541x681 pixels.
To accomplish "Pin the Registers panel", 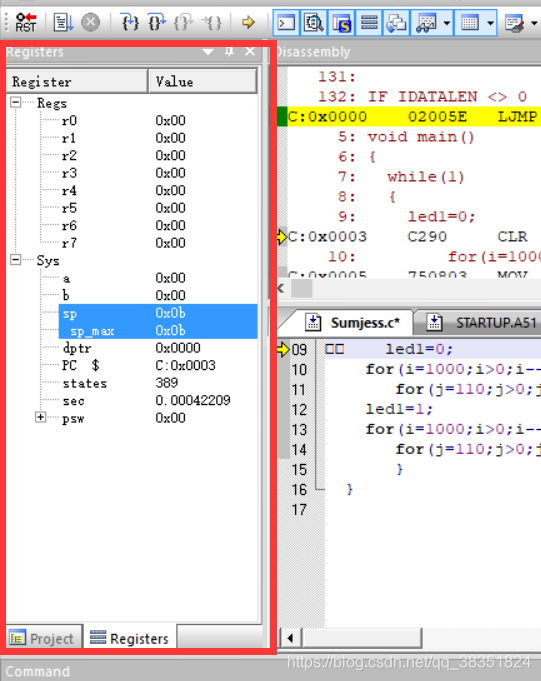I will point(229,52).
